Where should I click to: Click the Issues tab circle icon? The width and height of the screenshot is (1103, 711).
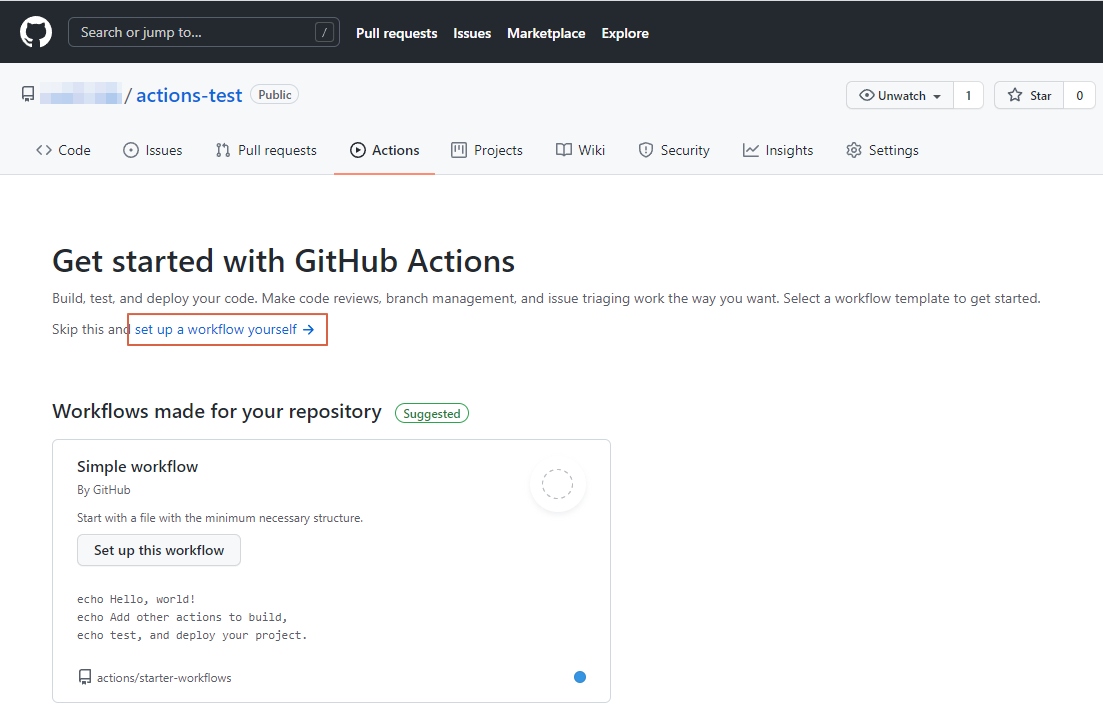pyautogui.click(x=131, y=150)
